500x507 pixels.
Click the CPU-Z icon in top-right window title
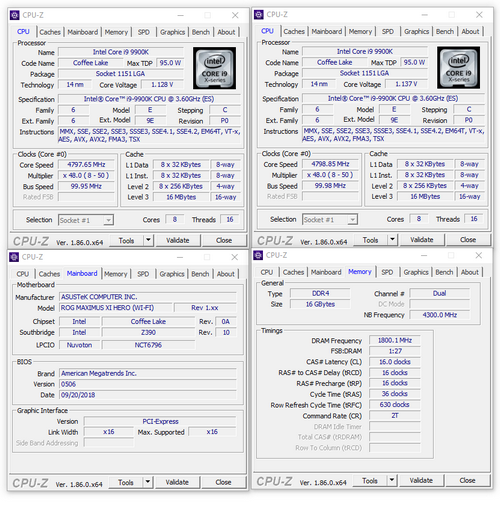pos(258,15)
